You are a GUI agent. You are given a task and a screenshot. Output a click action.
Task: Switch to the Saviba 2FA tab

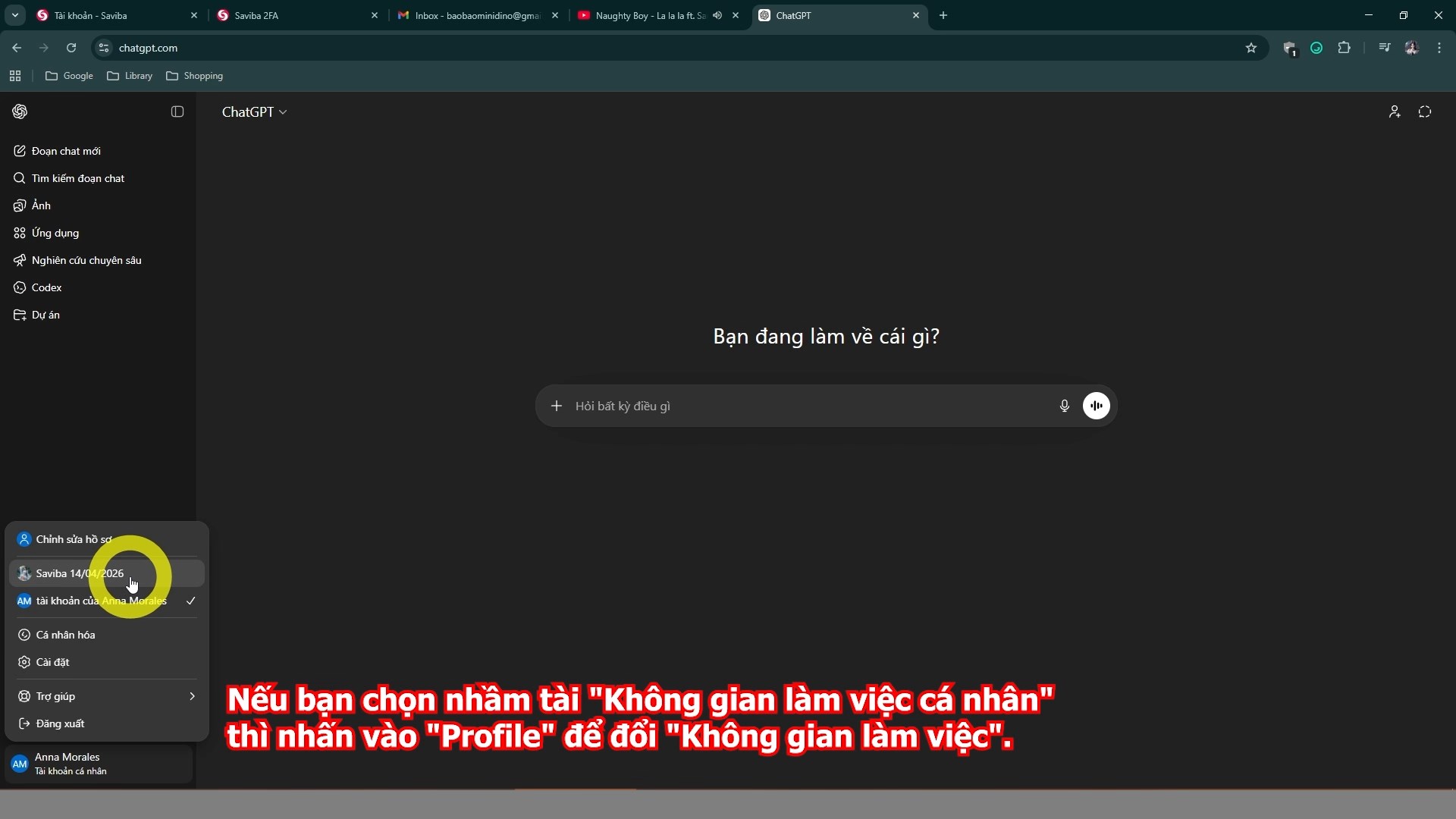coord(297,15)
